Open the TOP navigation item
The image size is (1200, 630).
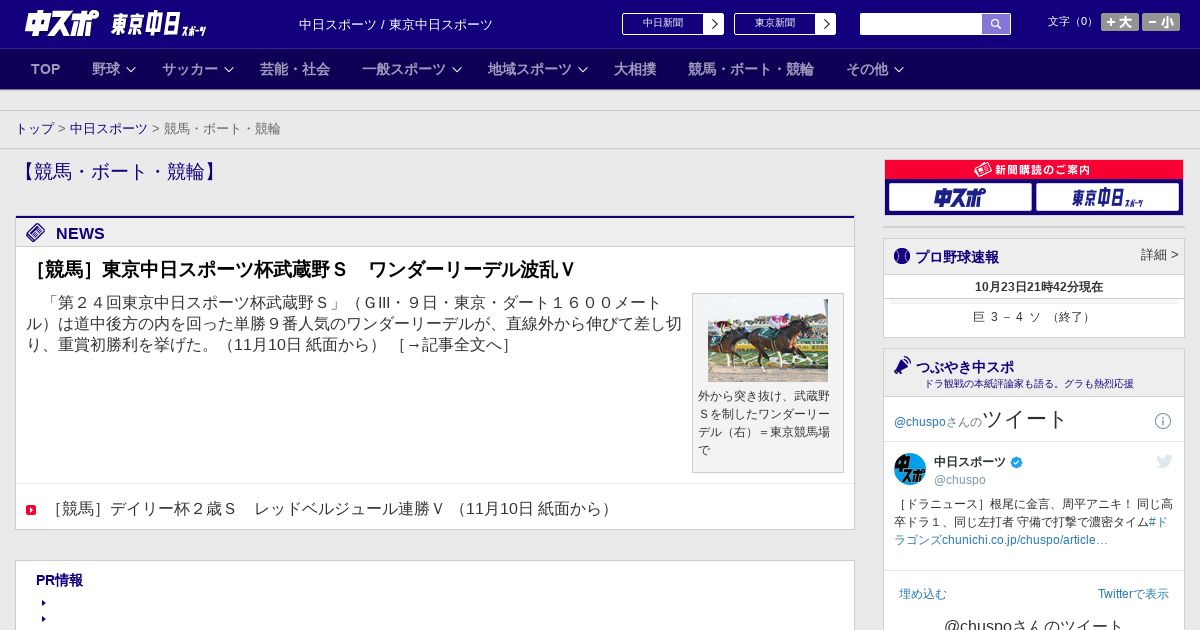point(46,69)
